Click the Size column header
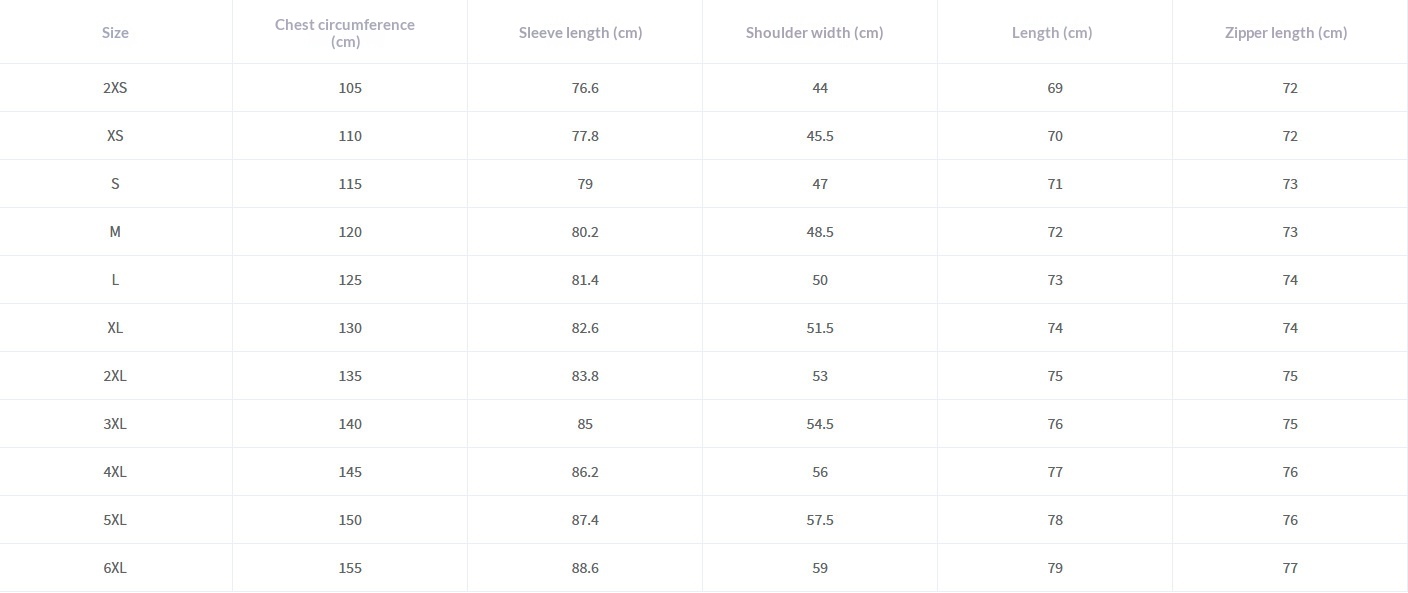This screenshot has height=593, width=1408. point(115,32)
